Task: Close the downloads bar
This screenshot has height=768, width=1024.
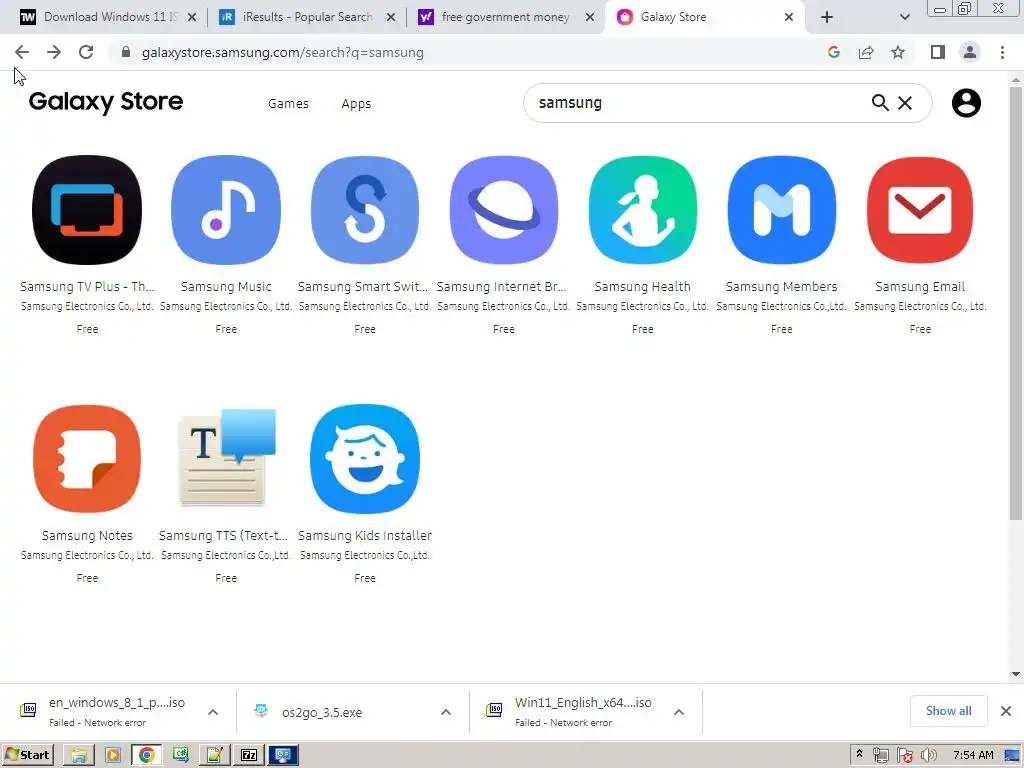Action: pos(1006,711)
